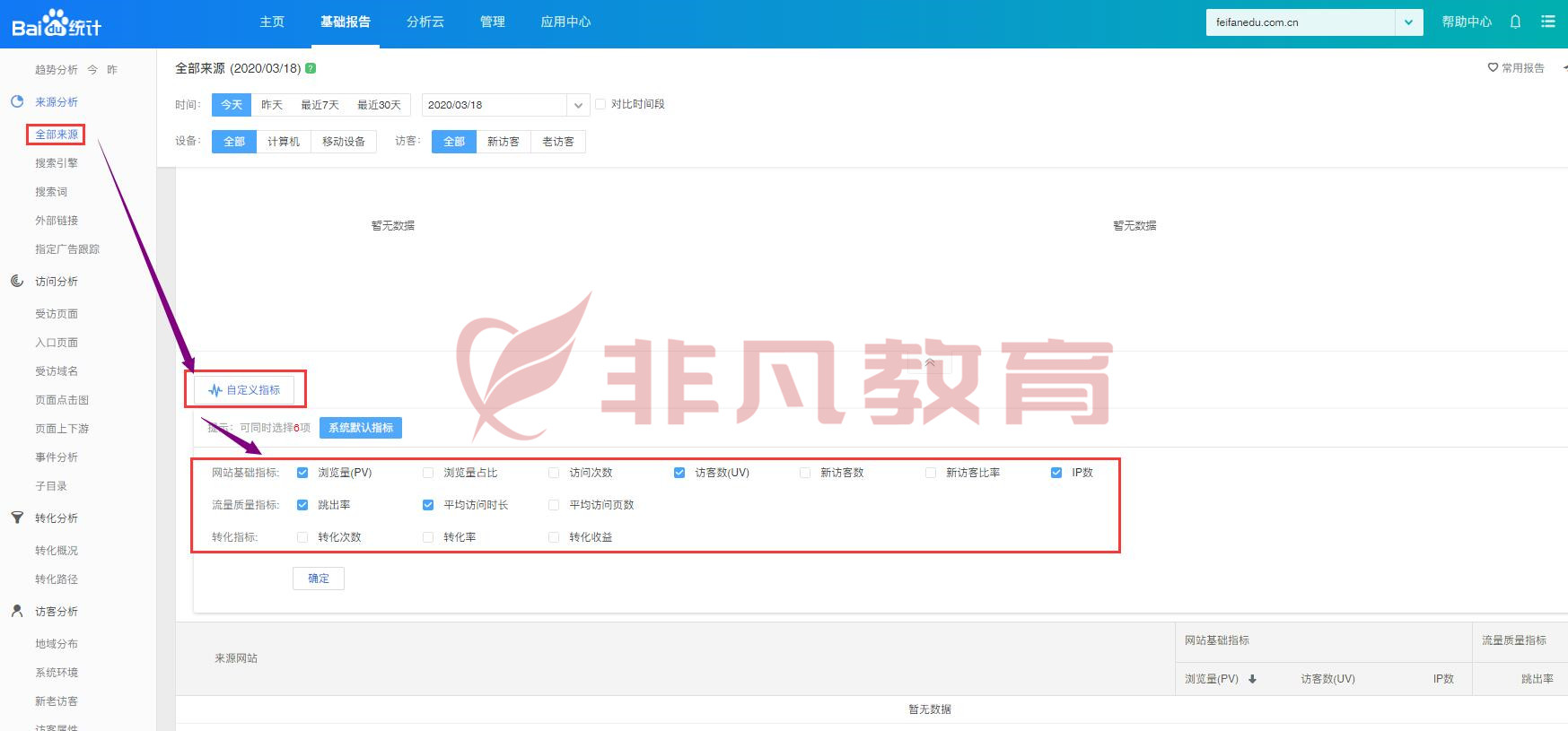Open 外部链接 report in sidebar
The height and width of the screenshot is (731, 1568).
click(57, 221)
